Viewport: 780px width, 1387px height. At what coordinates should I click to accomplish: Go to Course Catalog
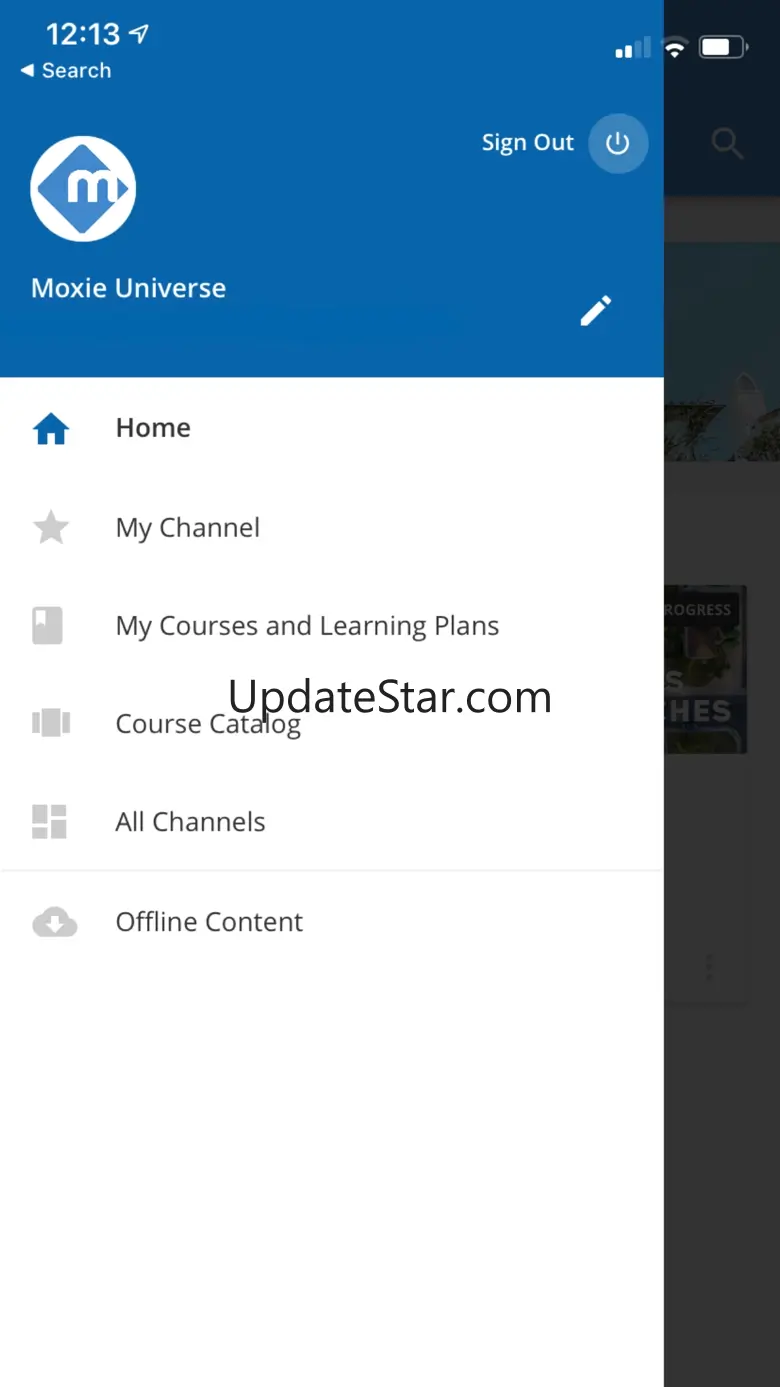coord(208,724)
